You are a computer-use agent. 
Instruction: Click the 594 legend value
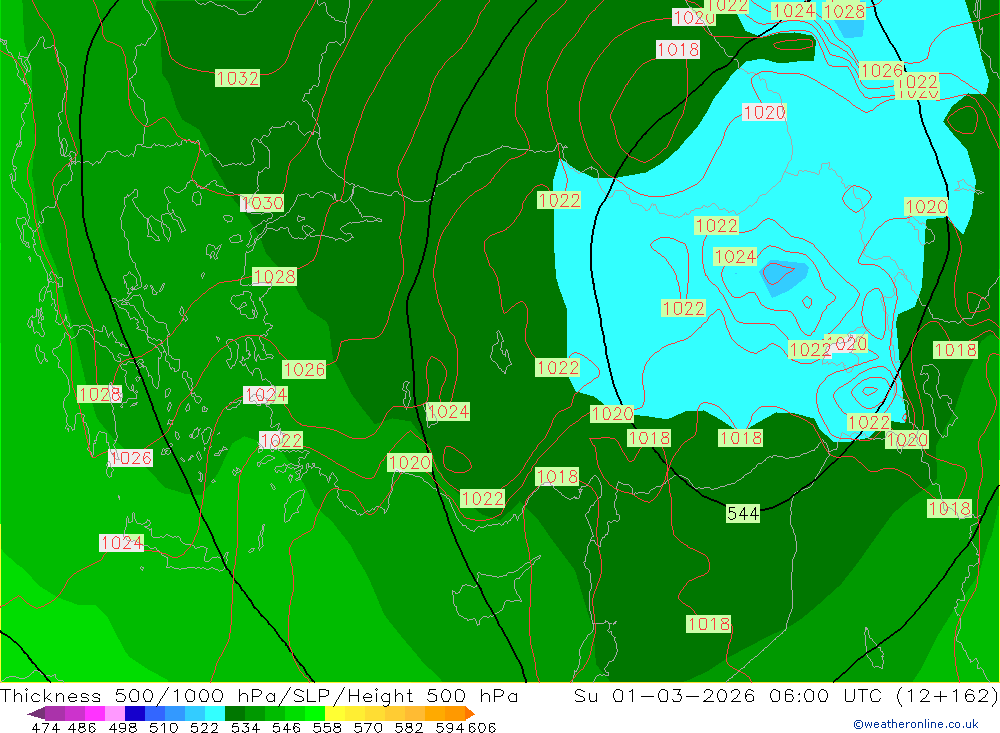[449, 727]
